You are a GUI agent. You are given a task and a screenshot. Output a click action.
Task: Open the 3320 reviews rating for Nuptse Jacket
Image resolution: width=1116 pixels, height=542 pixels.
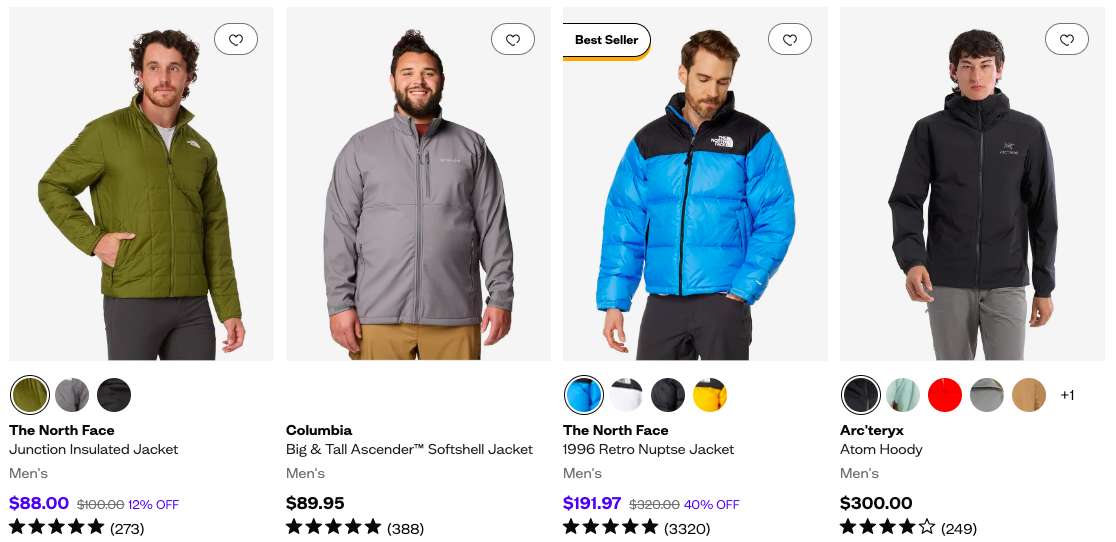click(x=636, y=527)
